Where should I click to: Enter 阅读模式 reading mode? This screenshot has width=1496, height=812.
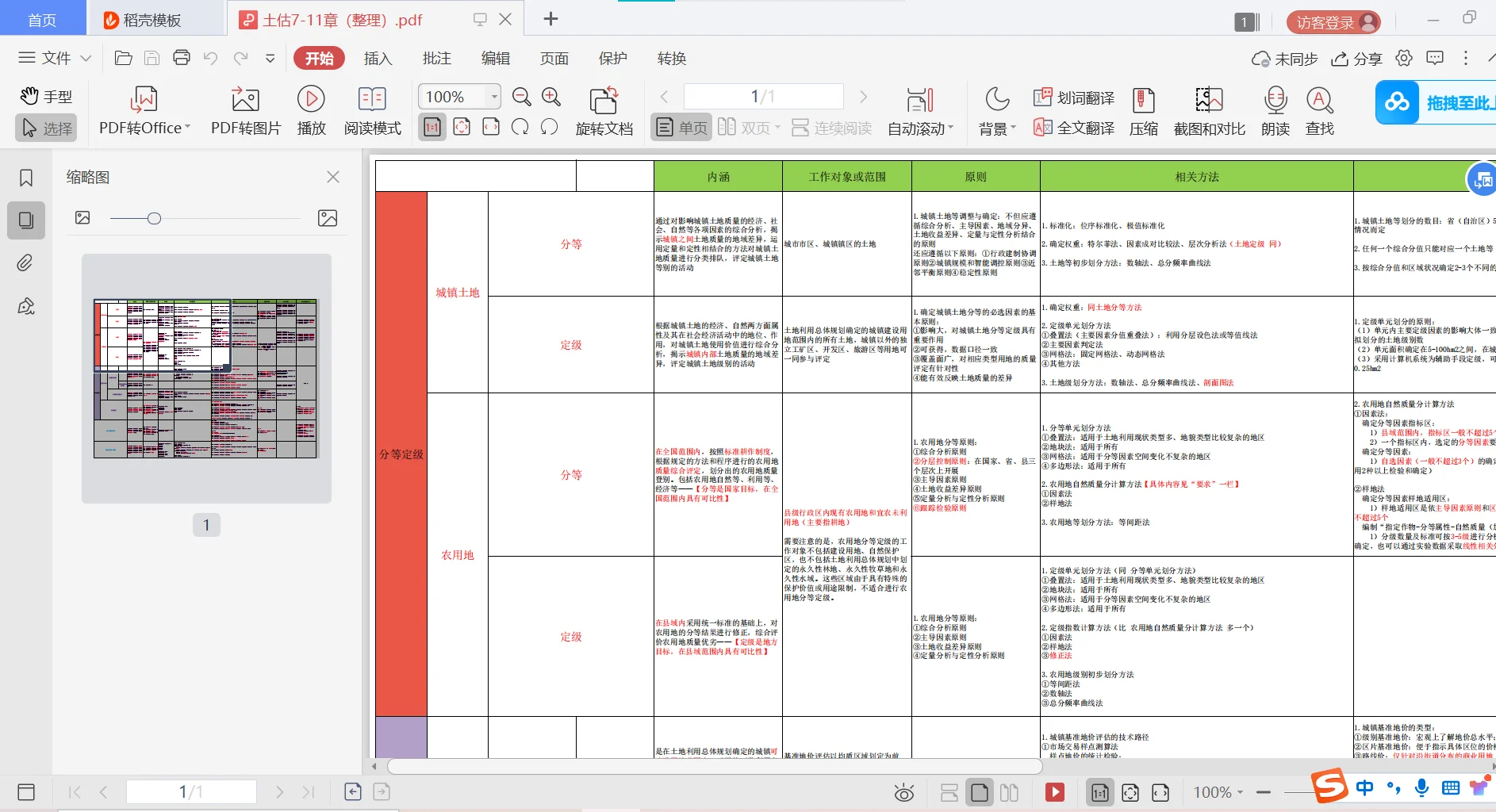(372, 111)
